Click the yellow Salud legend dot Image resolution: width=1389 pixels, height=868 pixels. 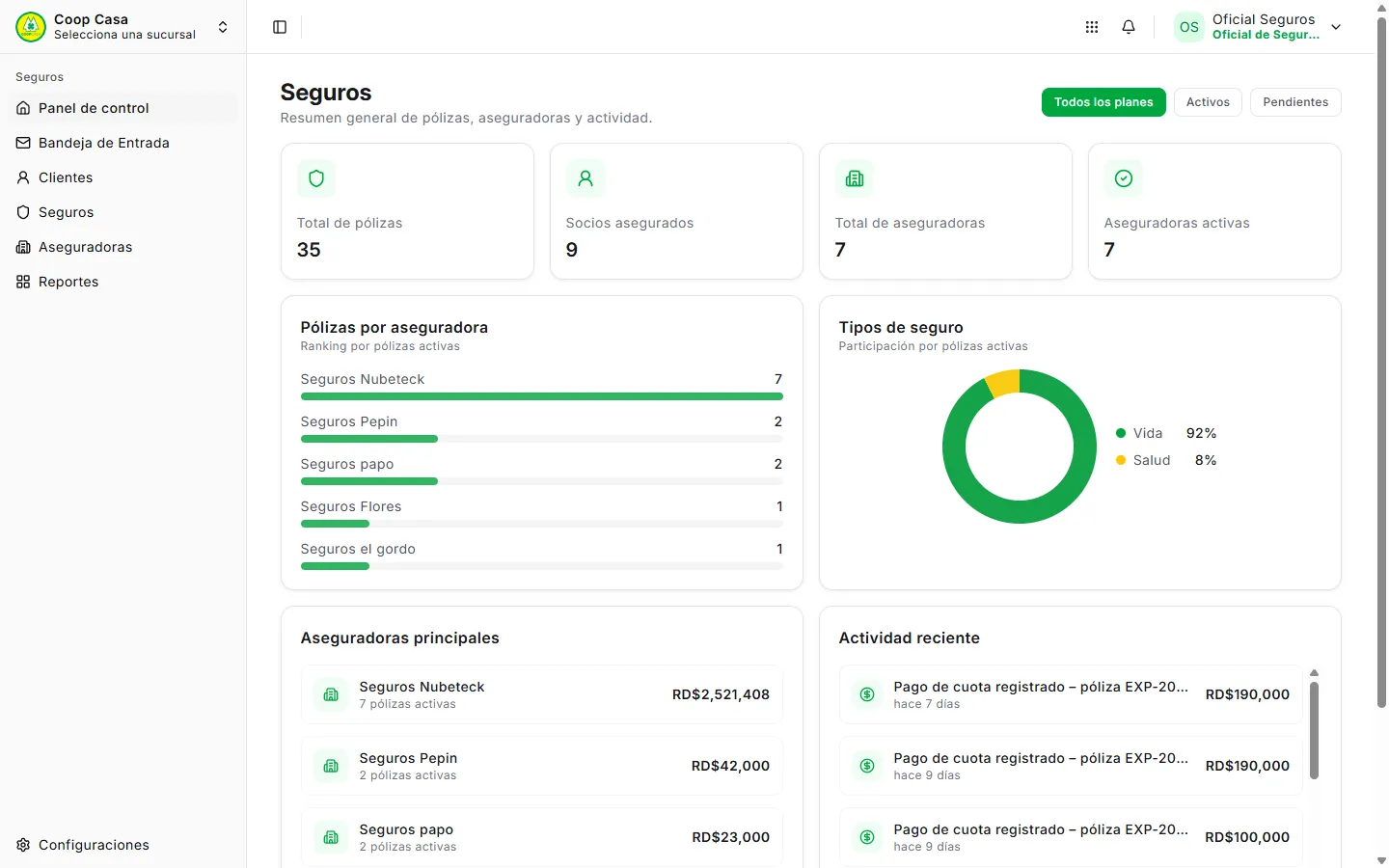pyautogui.click(x=1121, y=460)
